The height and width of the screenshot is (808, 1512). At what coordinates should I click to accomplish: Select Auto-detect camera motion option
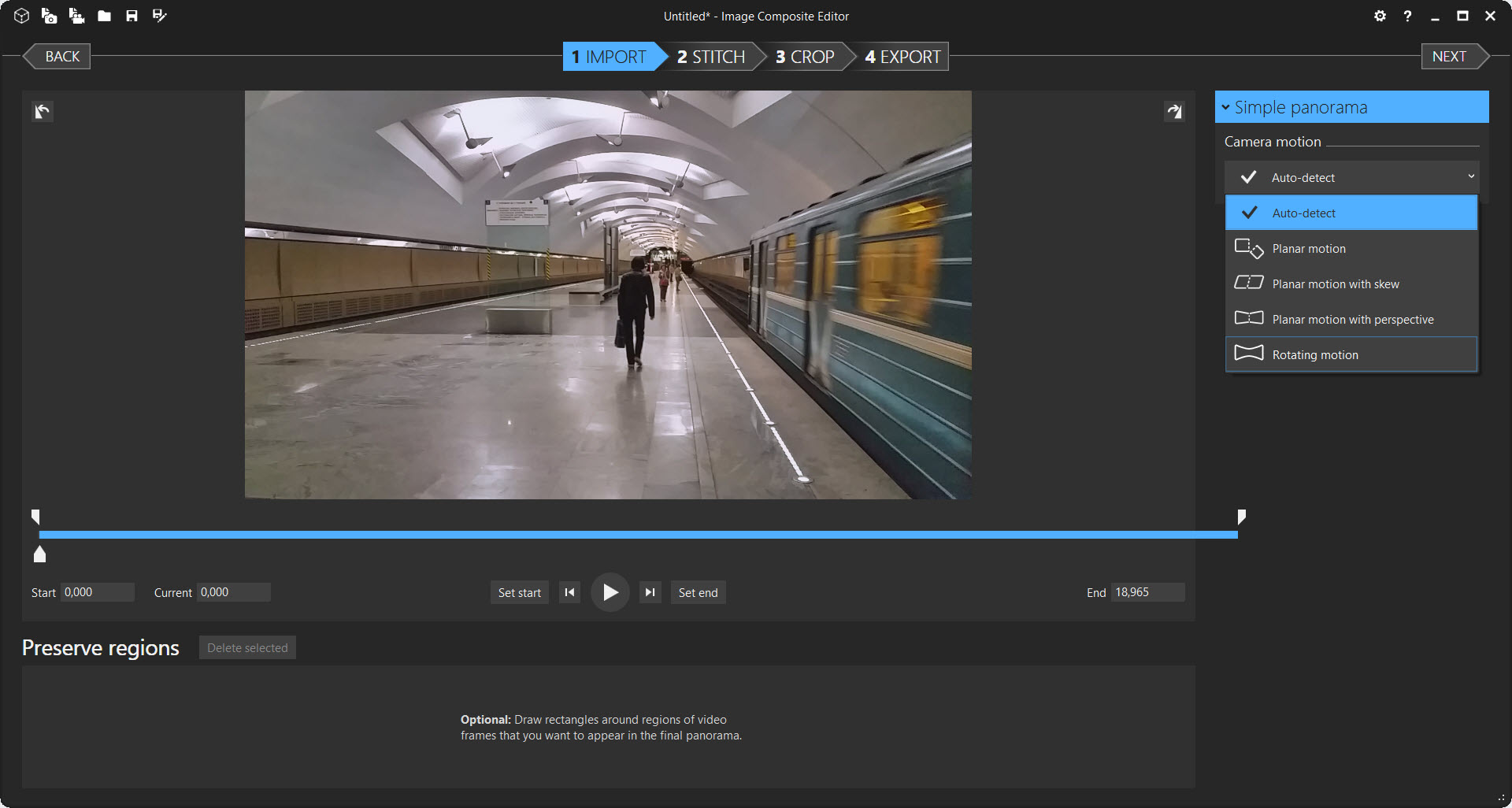(x=1351, y=213)
